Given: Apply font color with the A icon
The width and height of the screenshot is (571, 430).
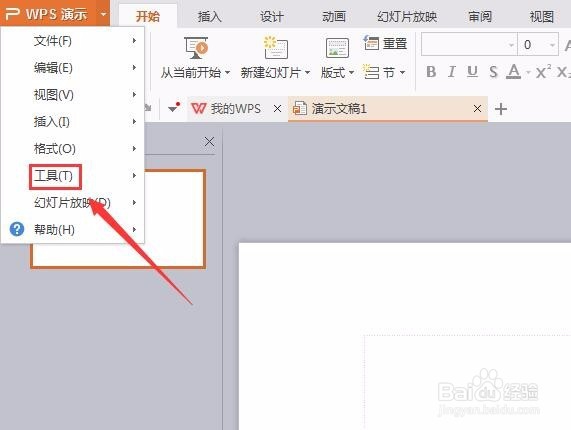Looking at the screenshot, I should click(x=513, y=72).
